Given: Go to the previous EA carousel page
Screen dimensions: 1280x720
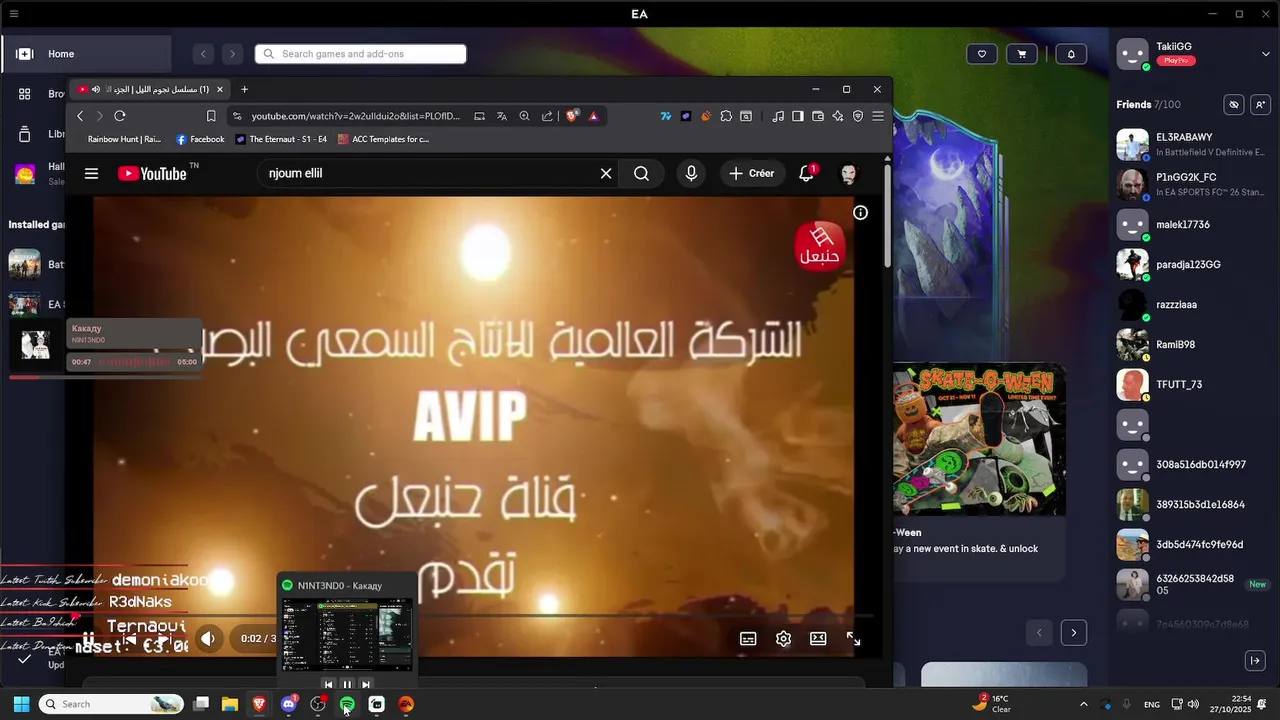Looking at the screenshot, I should (x=1039, y=632).
